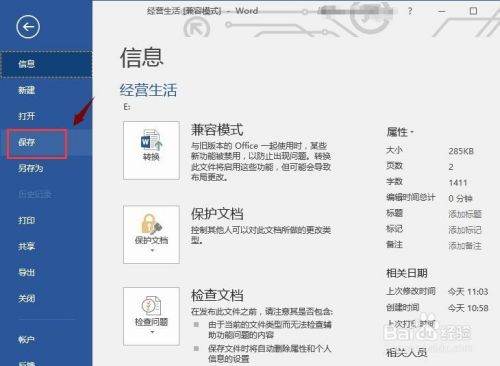Click the 检查文档 heading
The width and height of the screenshot is (500, 366).
[217, 295]
